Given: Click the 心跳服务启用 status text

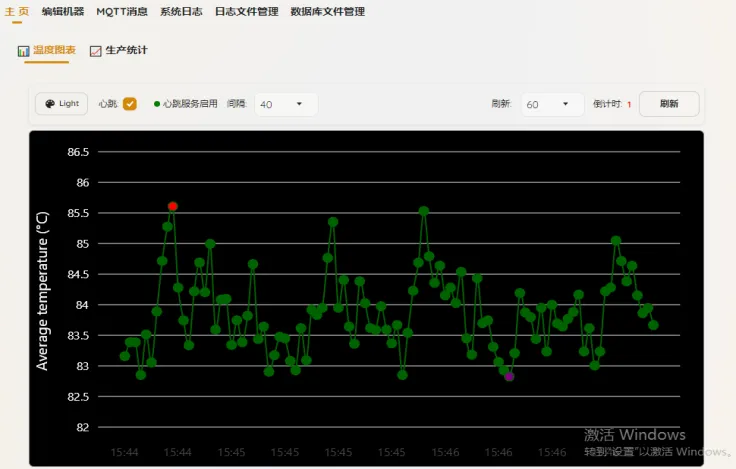Looking at the screenshot, I should (x=190, y=104).
